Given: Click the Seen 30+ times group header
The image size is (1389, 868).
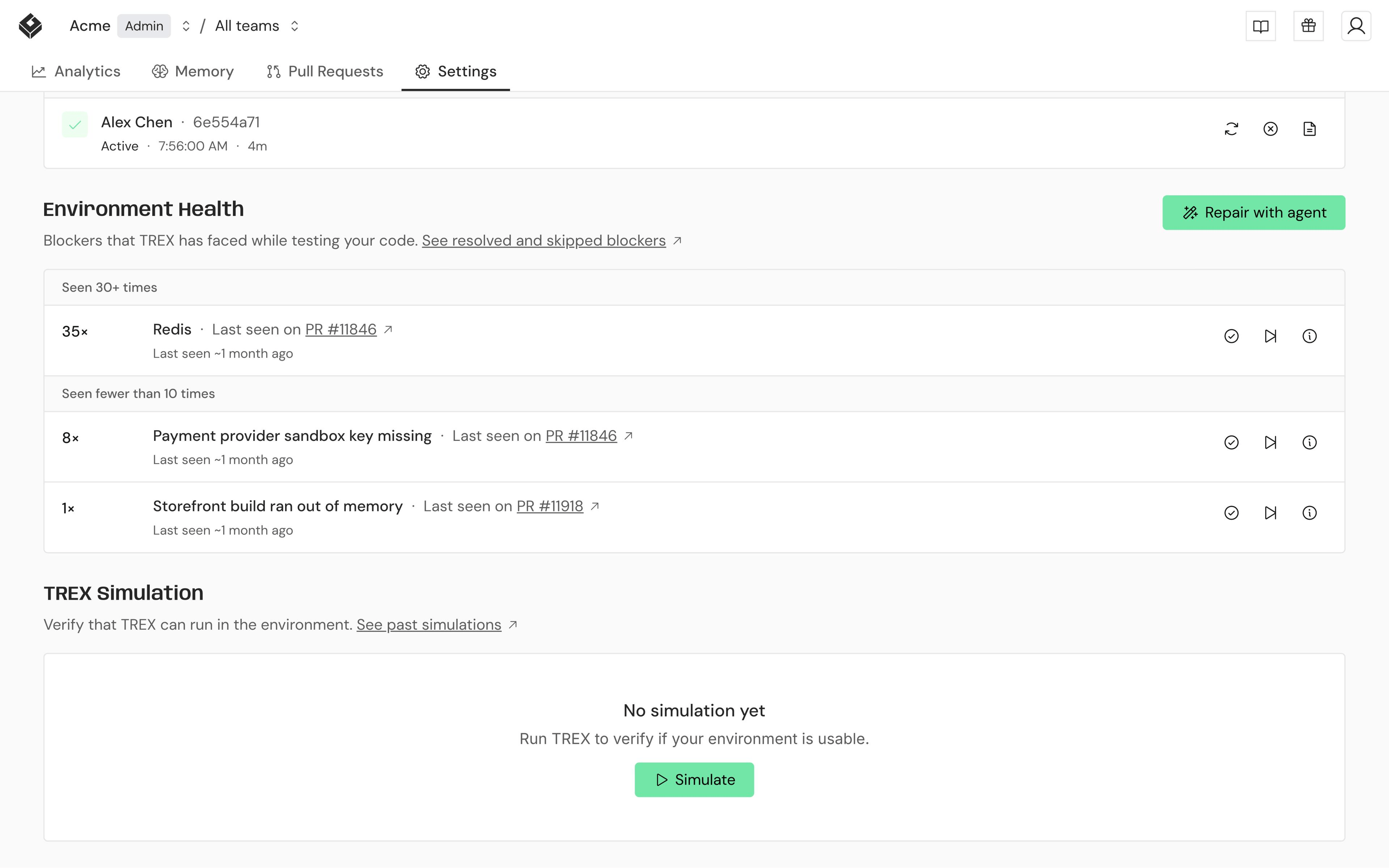Looking at the screenshot, I should click(694, 288).
